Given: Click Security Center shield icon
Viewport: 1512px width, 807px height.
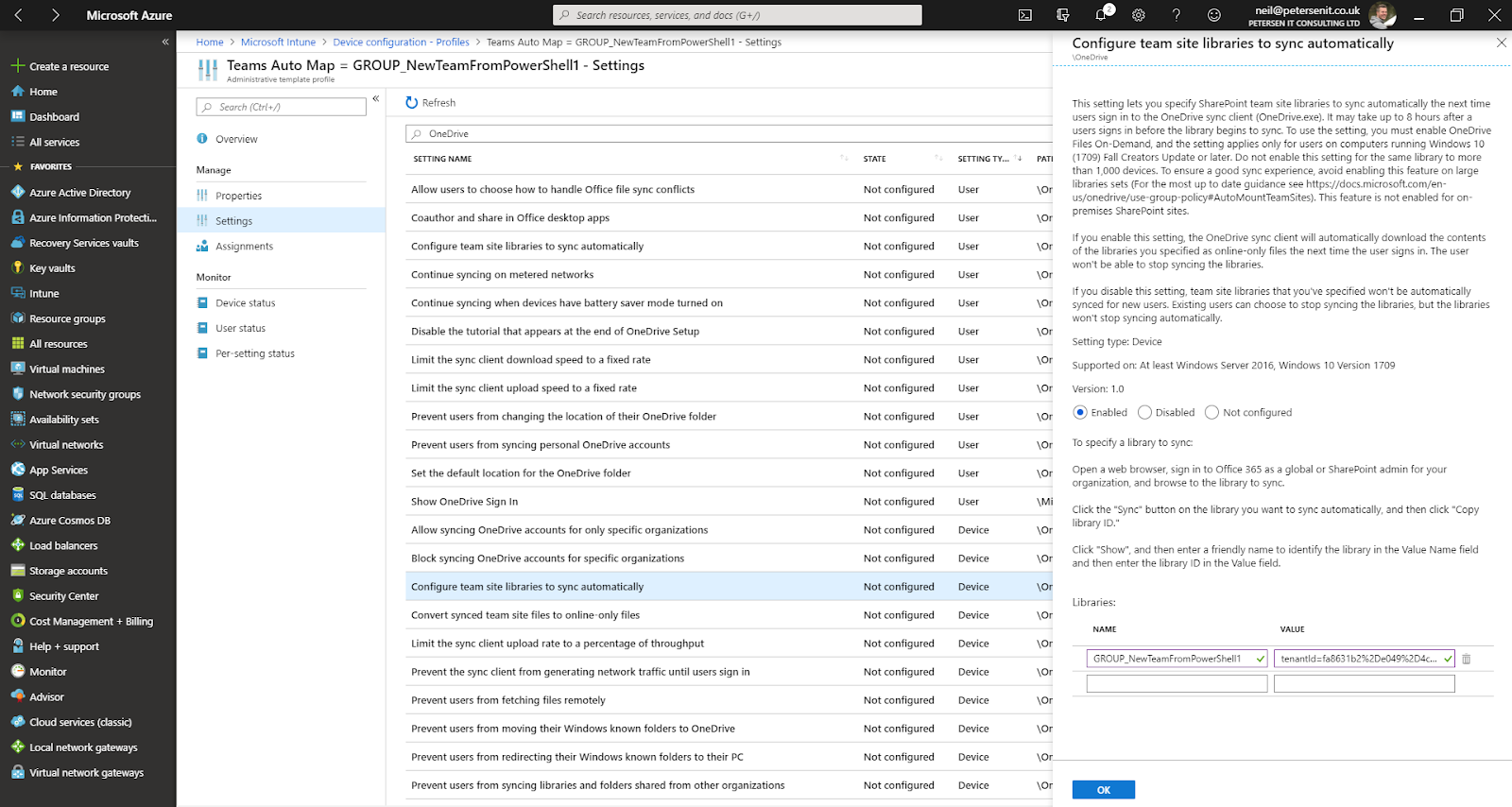Looking at the screenshot, I should tap(17, 595).
